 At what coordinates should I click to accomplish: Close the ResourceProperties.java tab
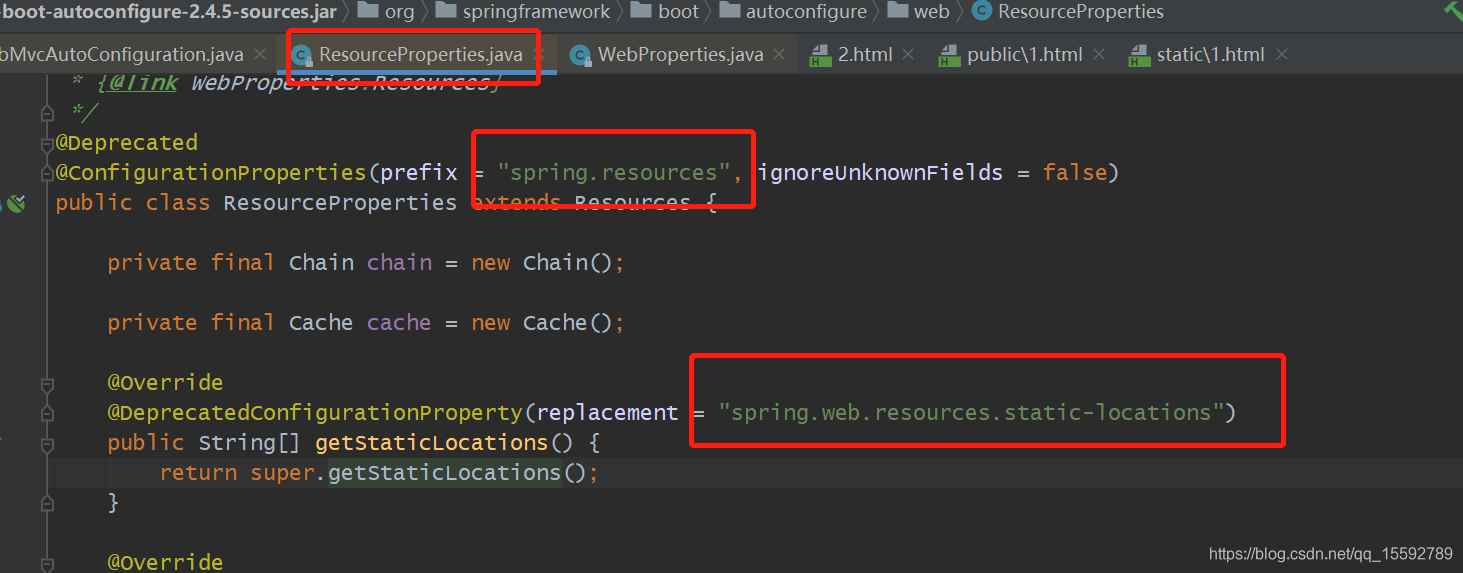(x=541, y=55)
